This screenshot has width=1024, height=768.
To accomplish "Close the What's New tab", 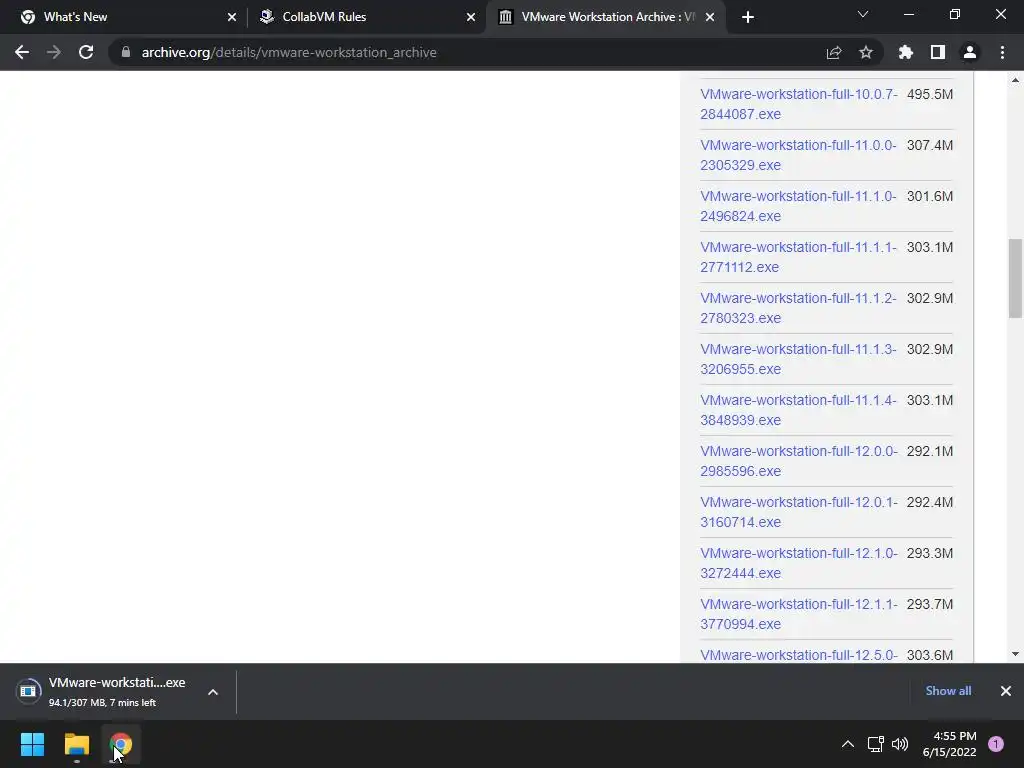I will (231, 17).
